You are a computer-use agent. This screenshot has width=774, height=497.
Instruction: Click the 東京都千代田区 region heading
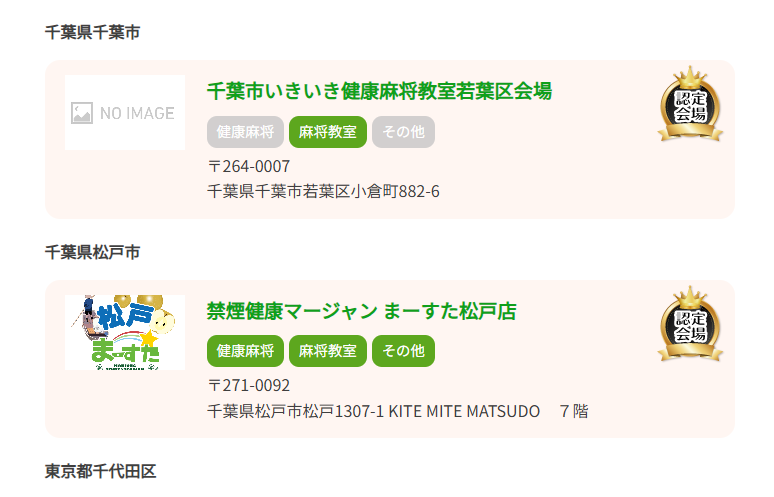[100, 471]
